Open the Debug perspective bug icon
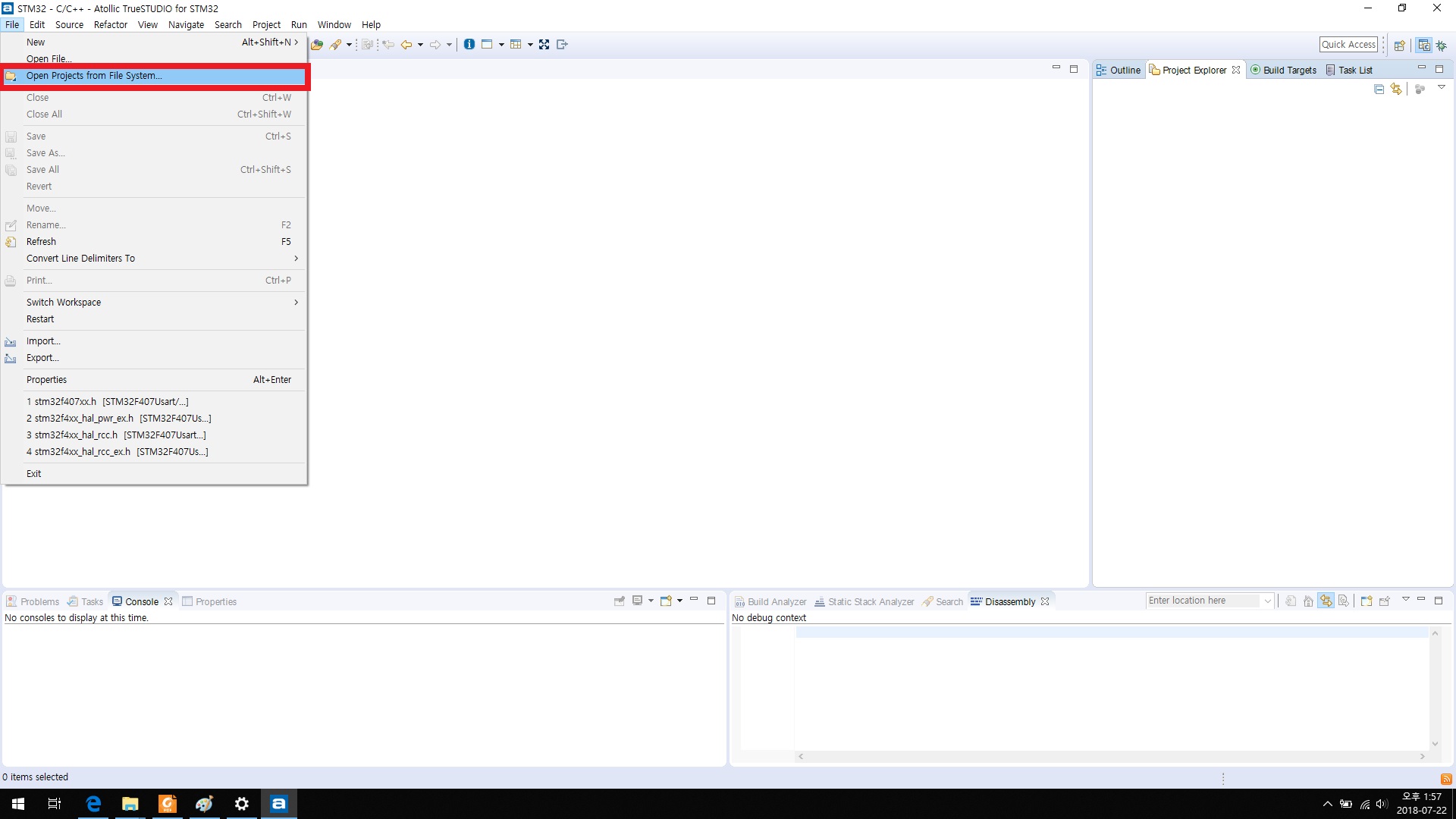1456x819 pixels. pos(1442,45)
